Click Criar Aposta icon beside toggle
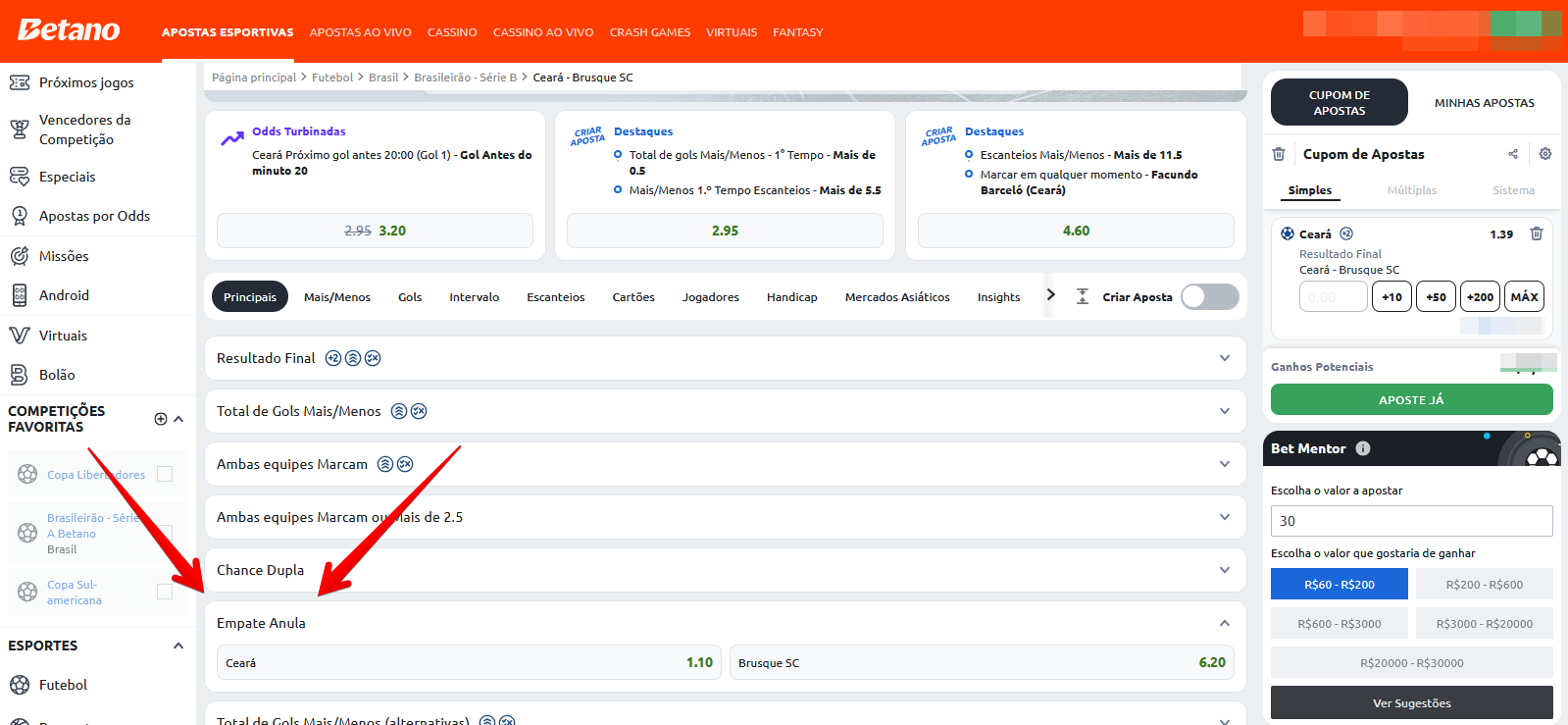Image resolution: width=1568 pixels, height=725 pixels. point(1083,296)
